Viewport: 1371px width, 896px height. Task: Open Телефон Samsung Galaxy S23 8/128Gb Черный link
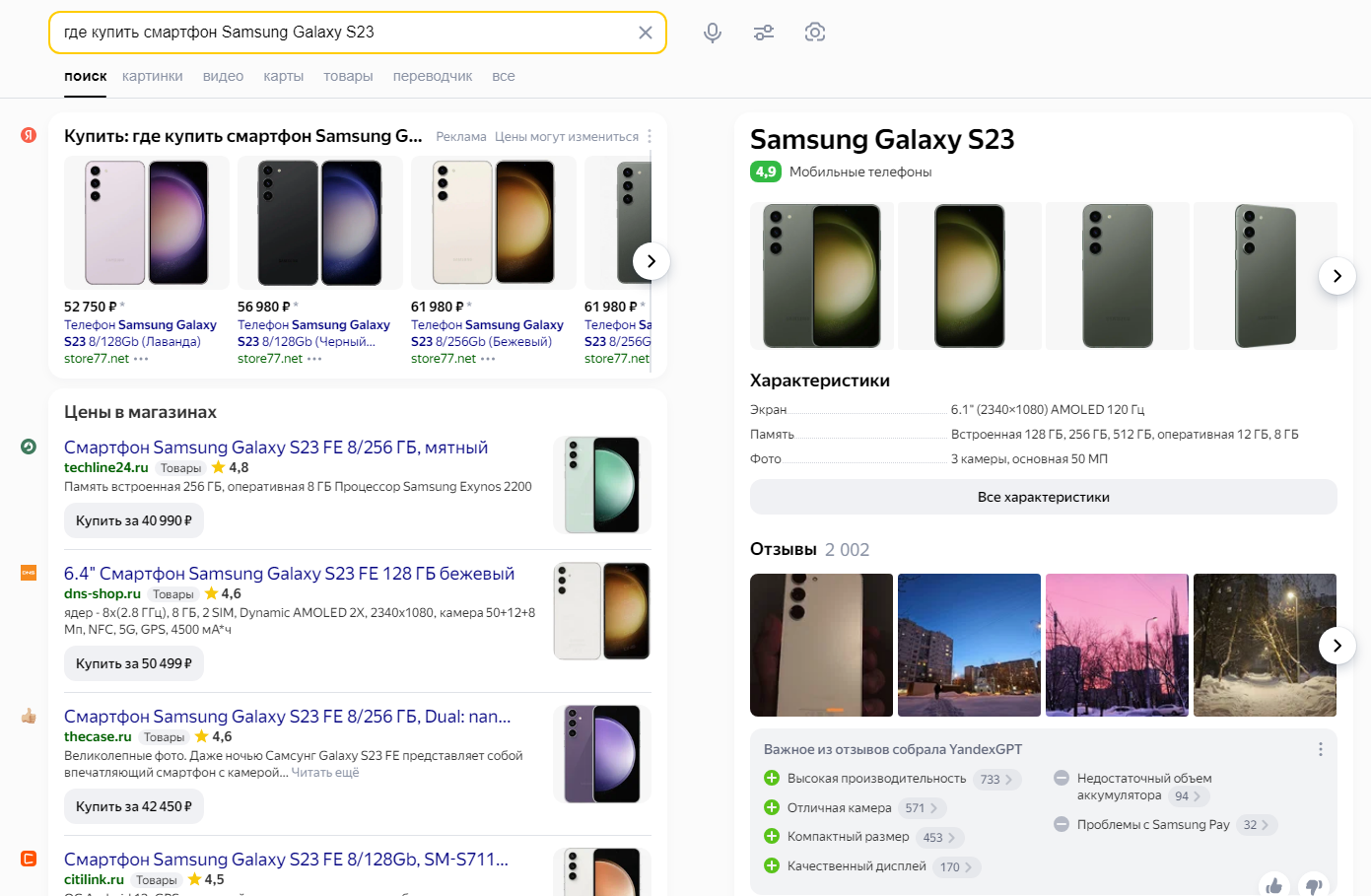[x=313, y=333]
